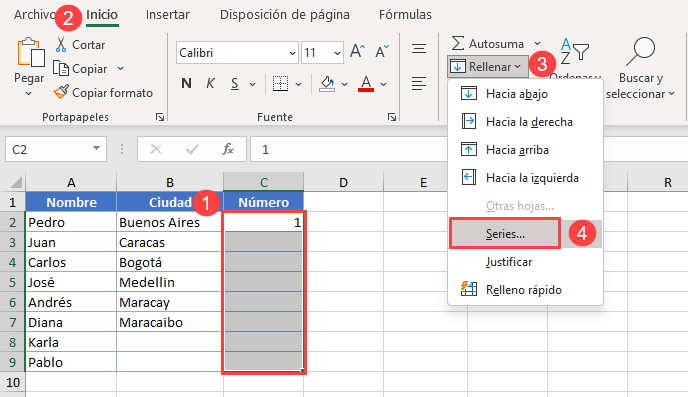
Task: Open the Fórmulas tab
Action: pyautogui.click(x=405, y=14)
